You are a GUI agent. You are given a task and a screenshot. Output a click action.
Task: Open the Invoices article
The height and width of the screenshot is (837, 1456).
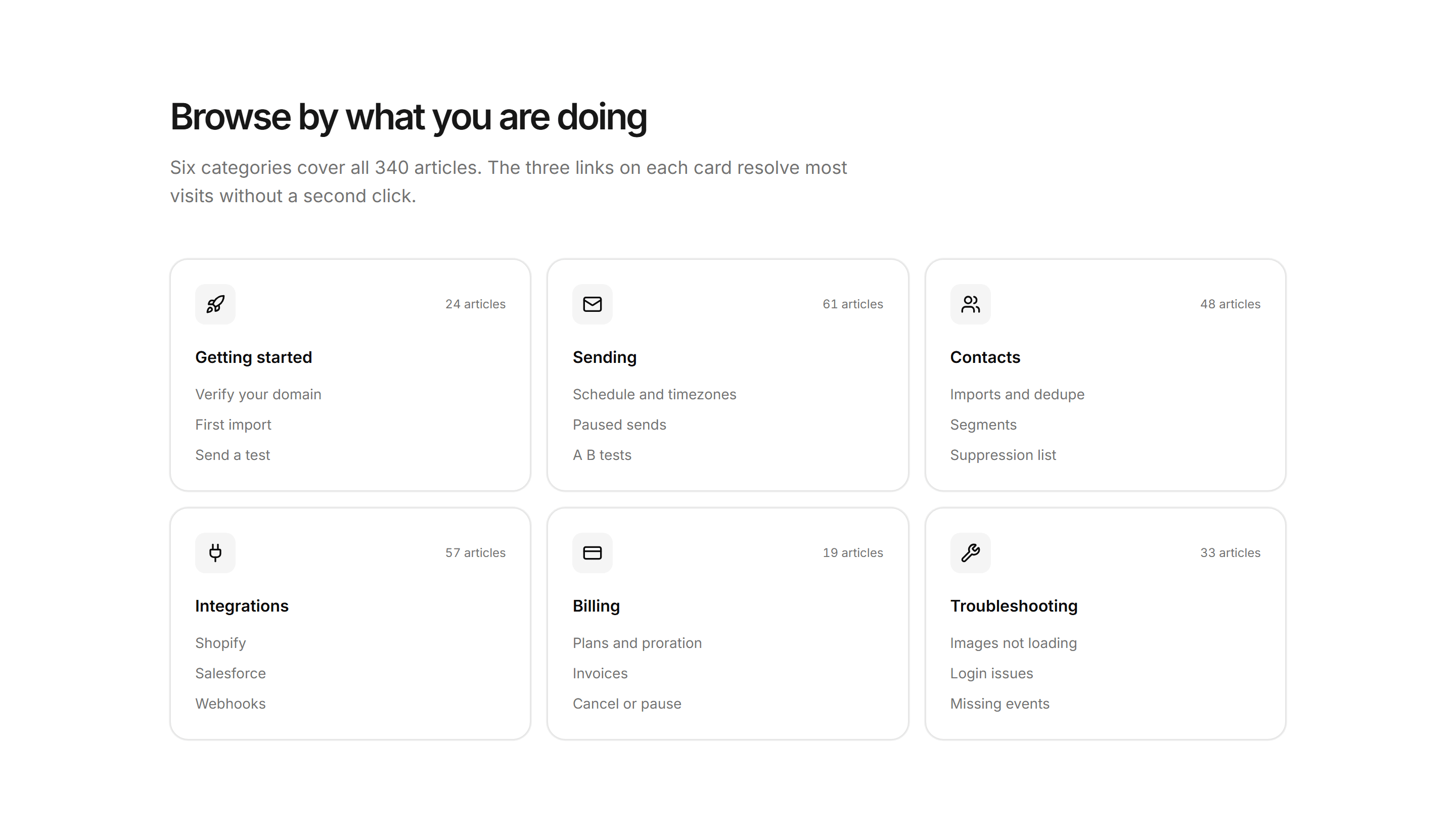600,673
